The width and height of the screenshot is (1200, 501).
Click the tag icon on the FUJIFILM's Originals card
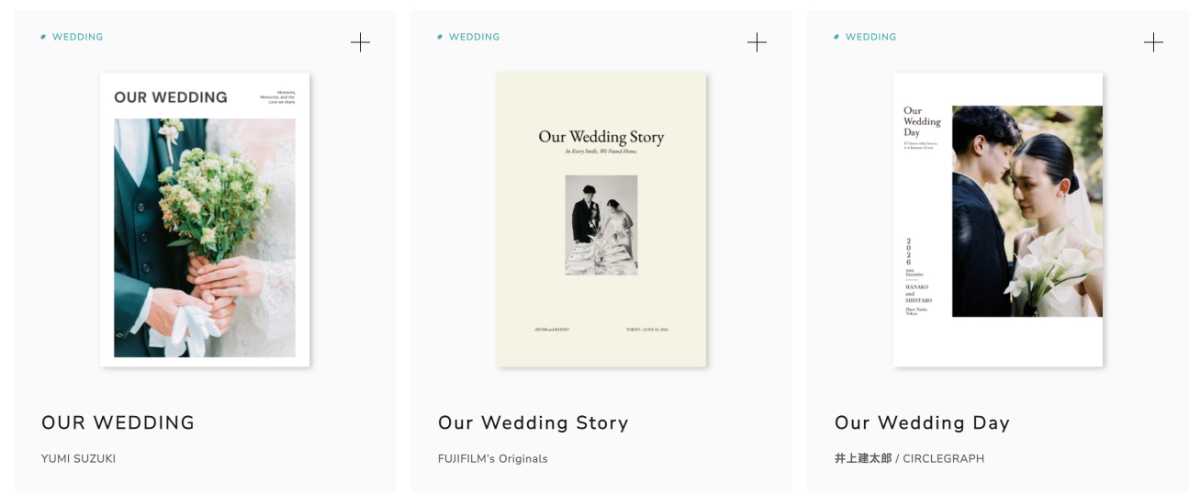(440, 37)
